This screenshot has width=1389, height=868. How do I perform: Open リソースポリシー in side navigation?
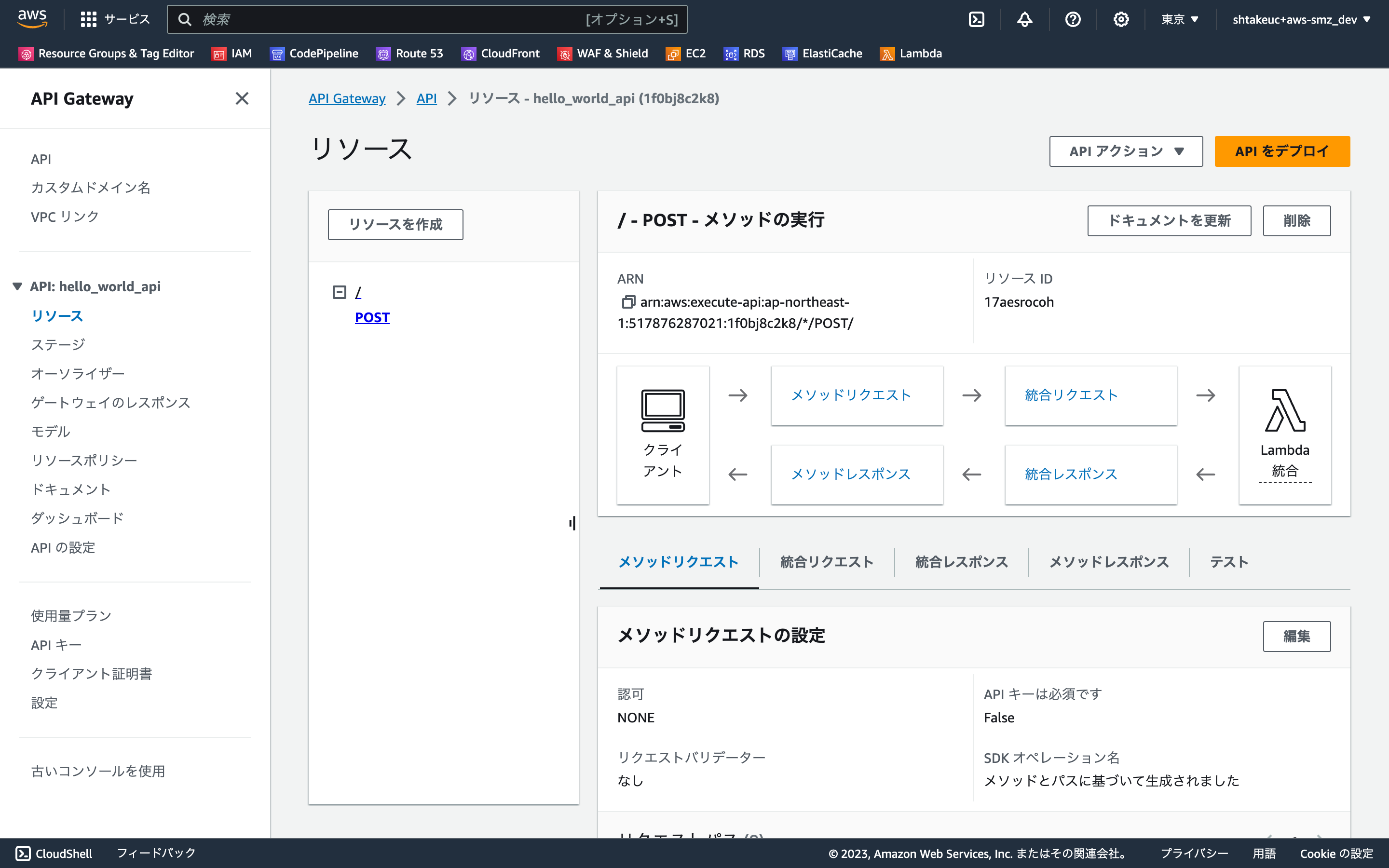point(84,461)
